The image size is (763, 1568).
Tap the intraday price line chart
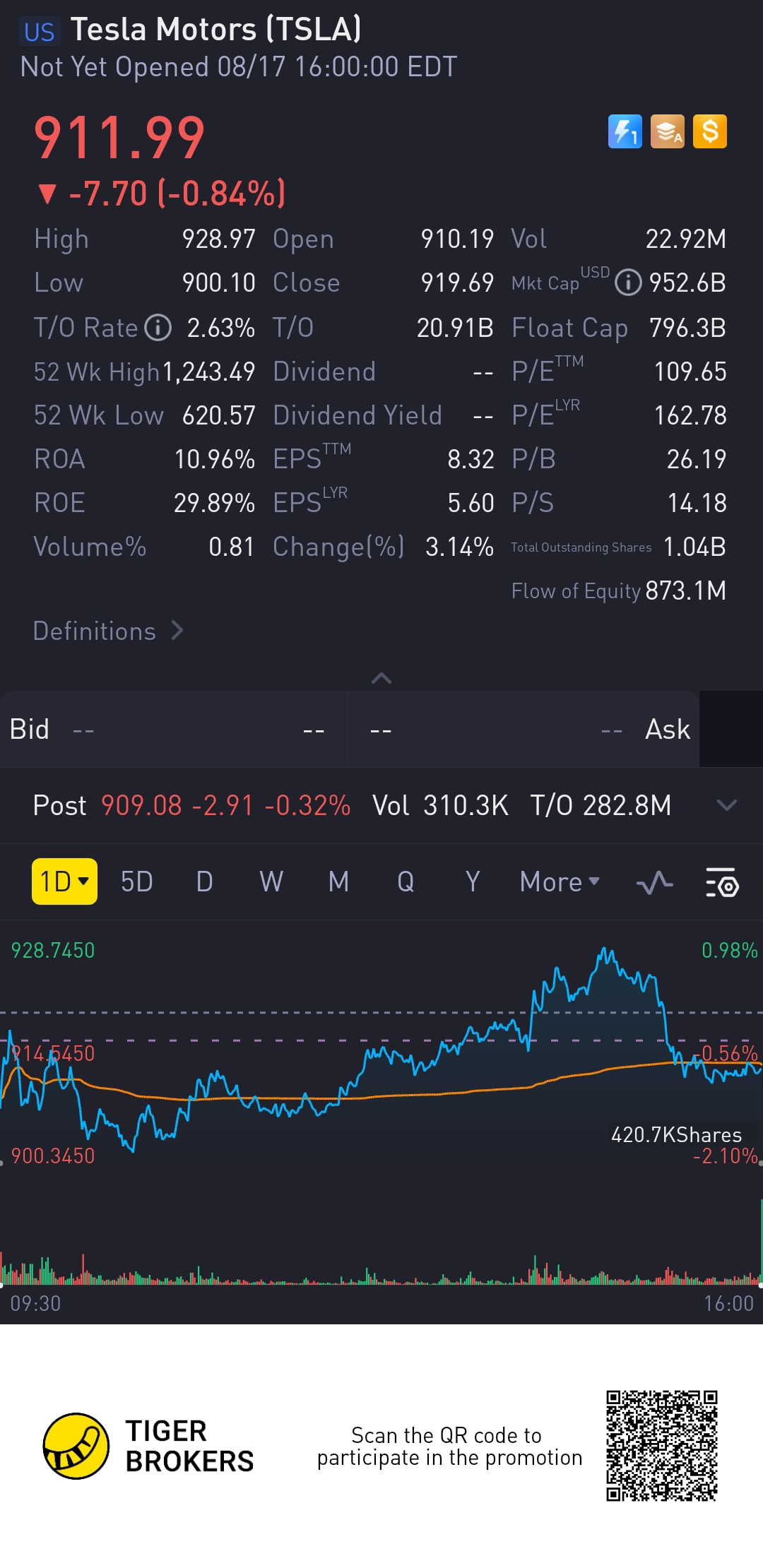[381, 1052]
